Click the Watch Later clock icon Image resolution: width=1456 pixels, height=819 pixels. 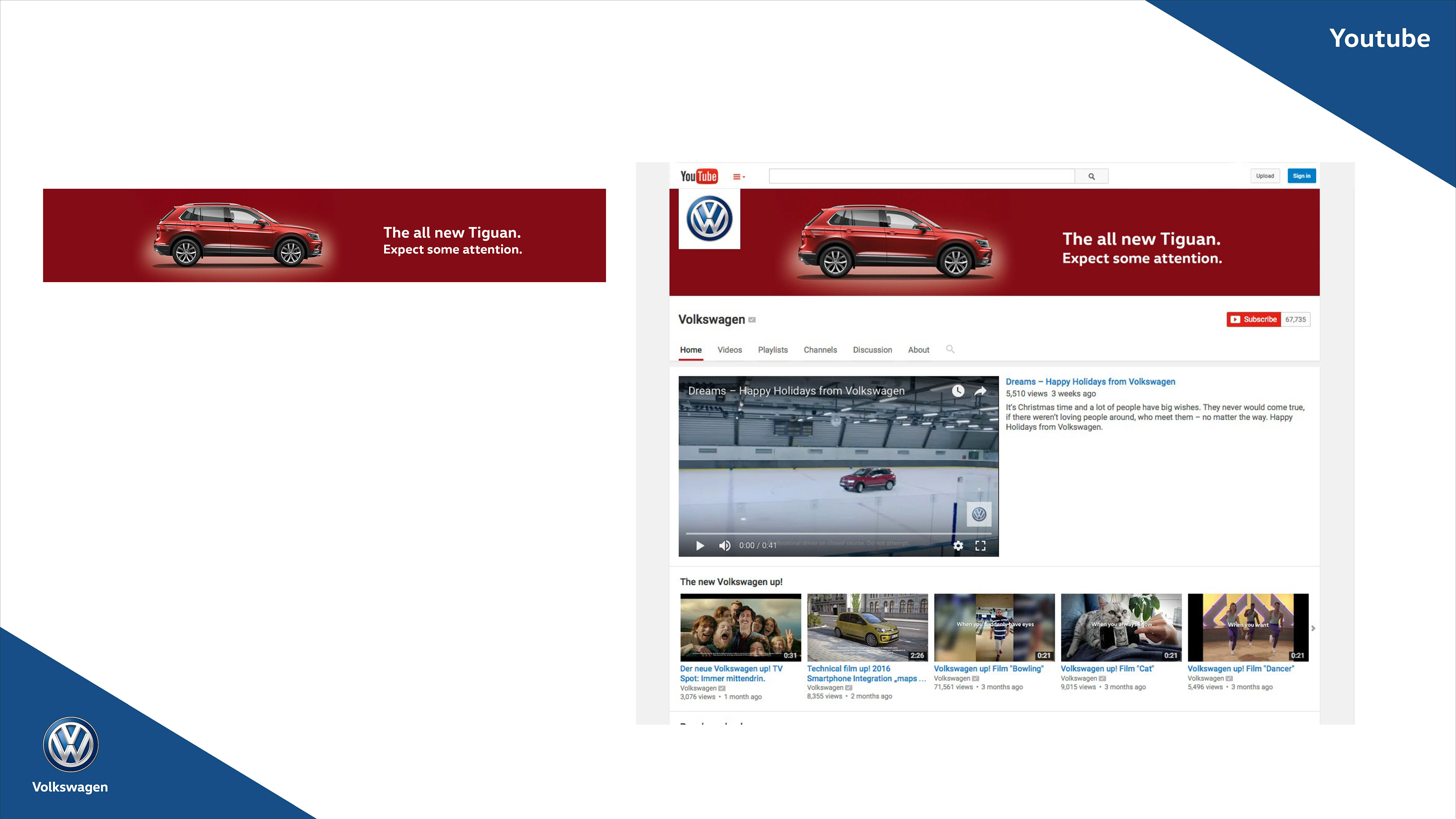tap(957, 391)
